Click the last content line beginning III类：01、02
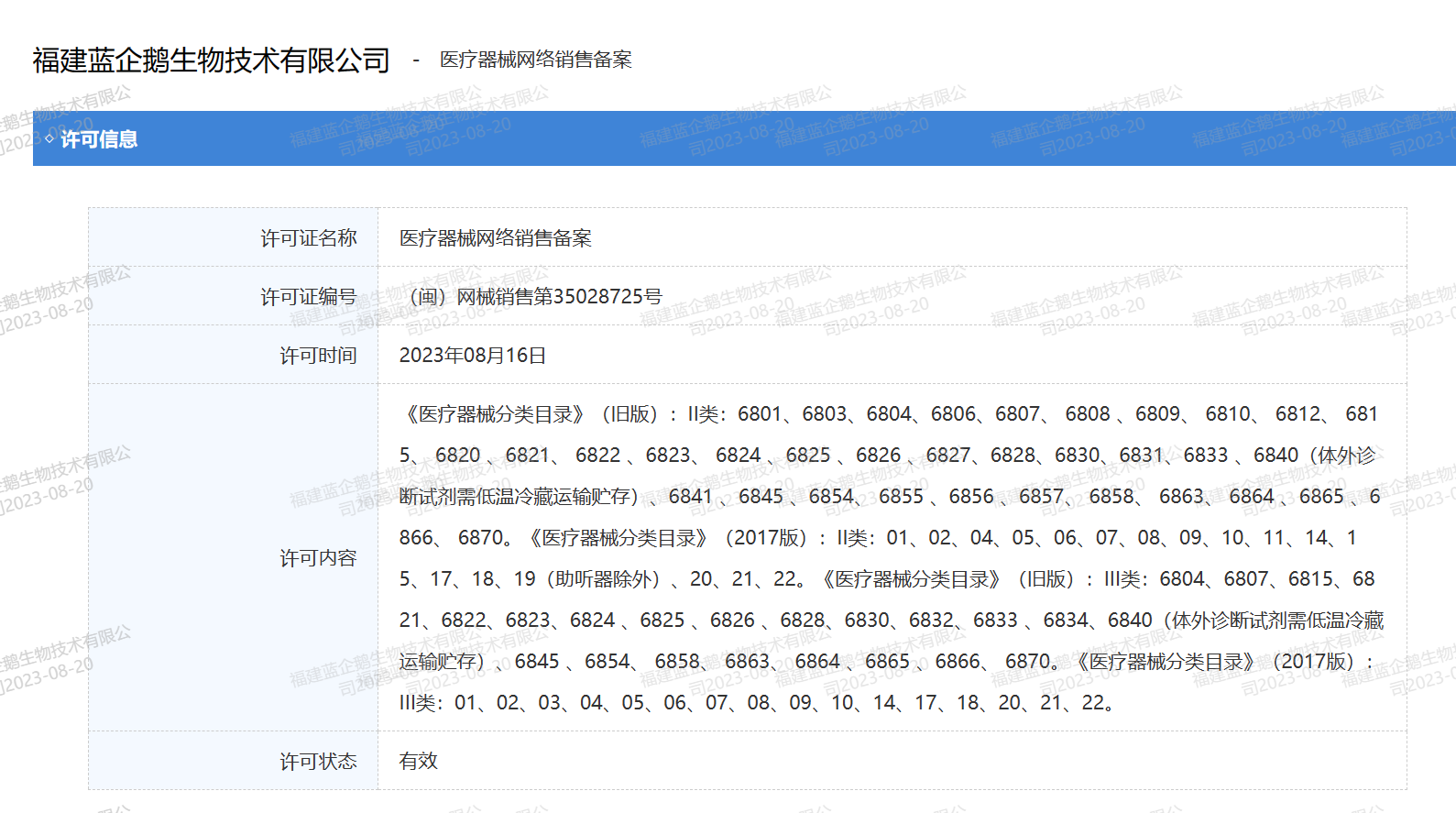The width and height of the screenshot is (1456, 813). [756, 703]
